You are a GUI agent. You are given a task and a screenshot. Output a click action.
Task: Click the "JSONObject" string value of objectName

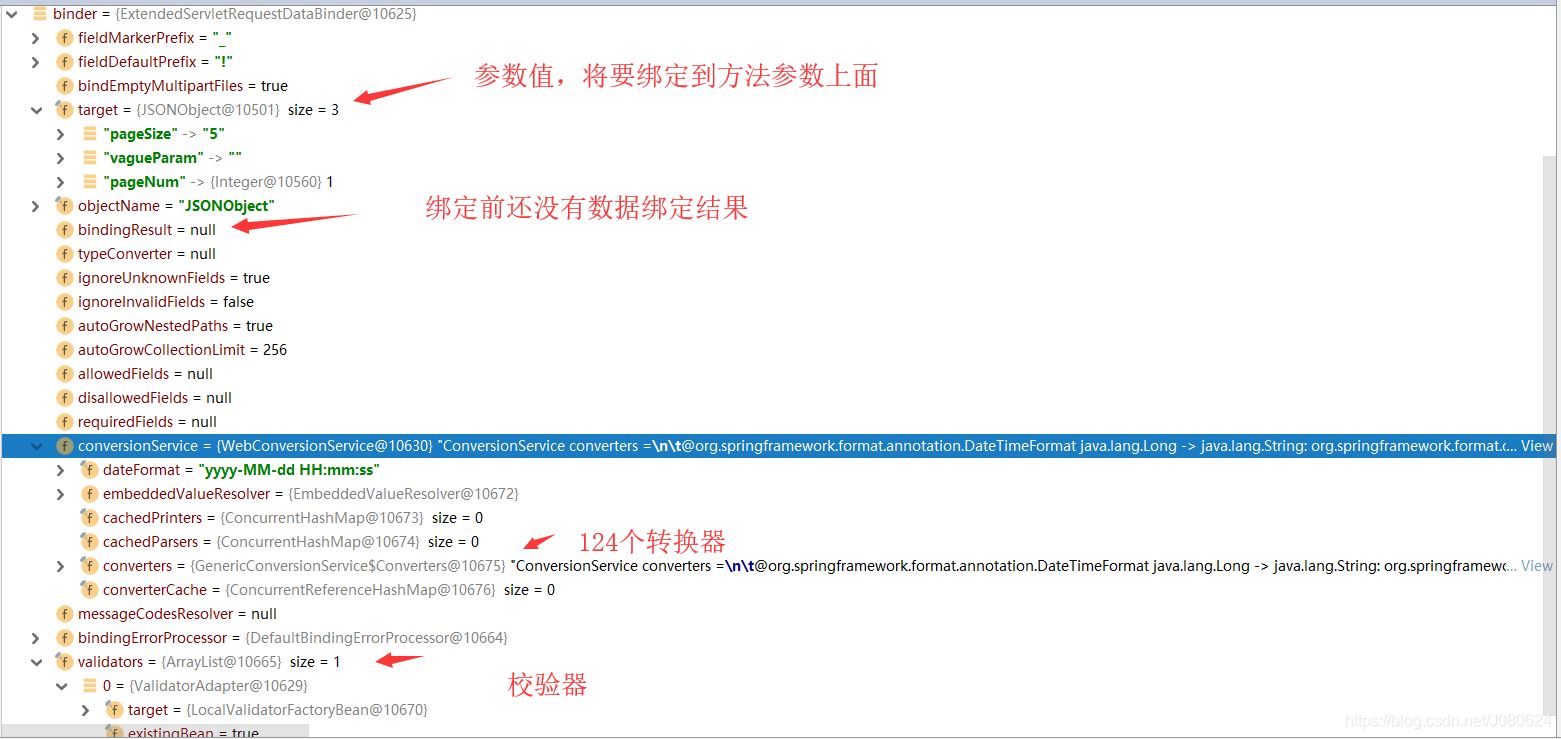[228, 206]
